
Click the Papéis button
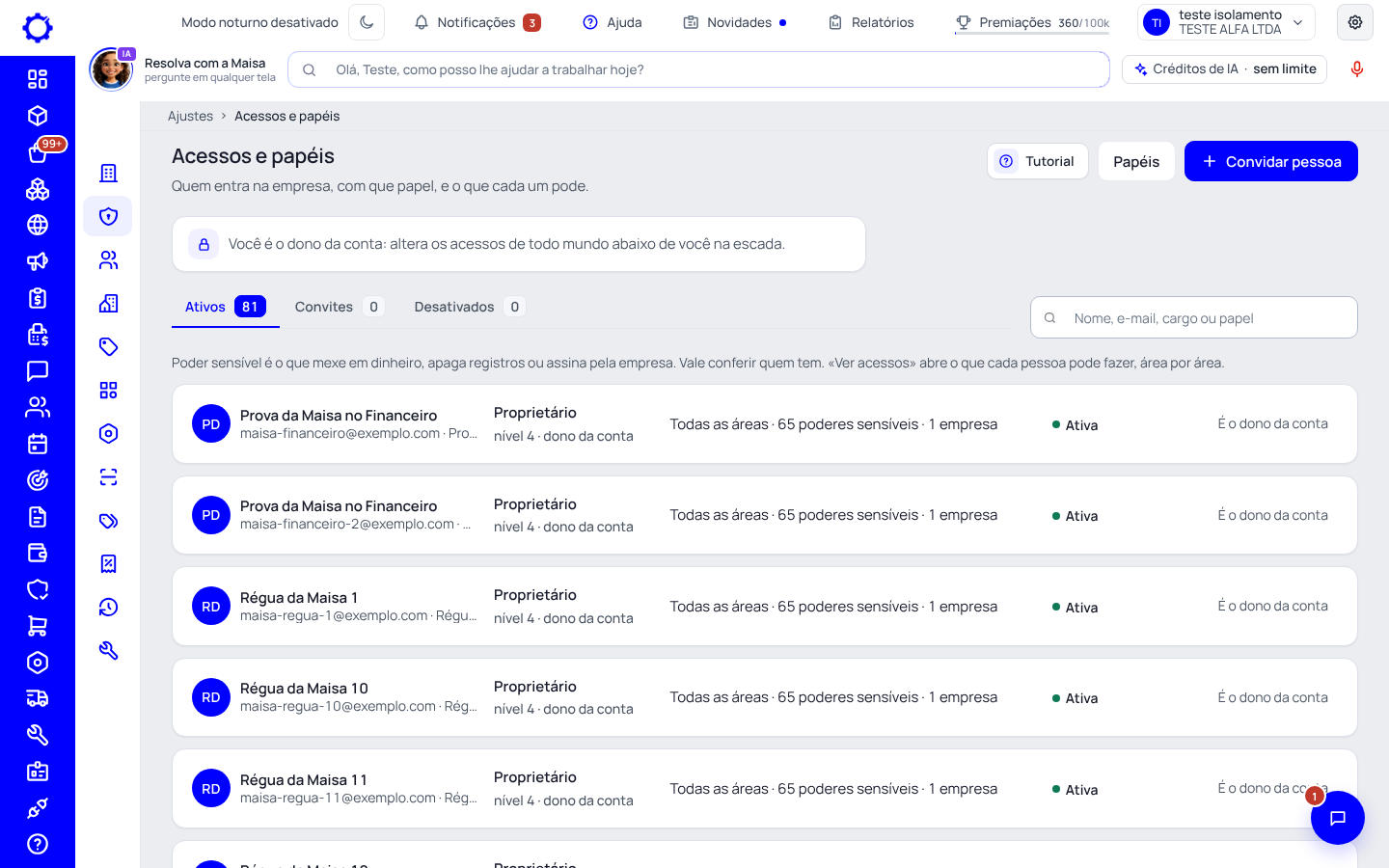1135,161
